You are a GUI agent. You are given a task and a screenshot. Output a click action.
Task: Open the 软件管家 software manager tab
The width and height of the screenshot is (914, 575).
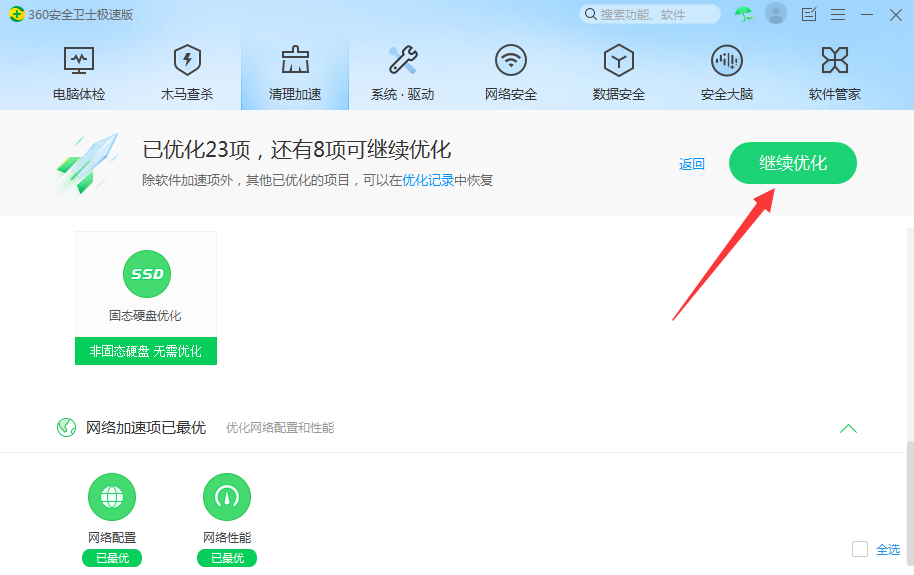click(835, 73)
